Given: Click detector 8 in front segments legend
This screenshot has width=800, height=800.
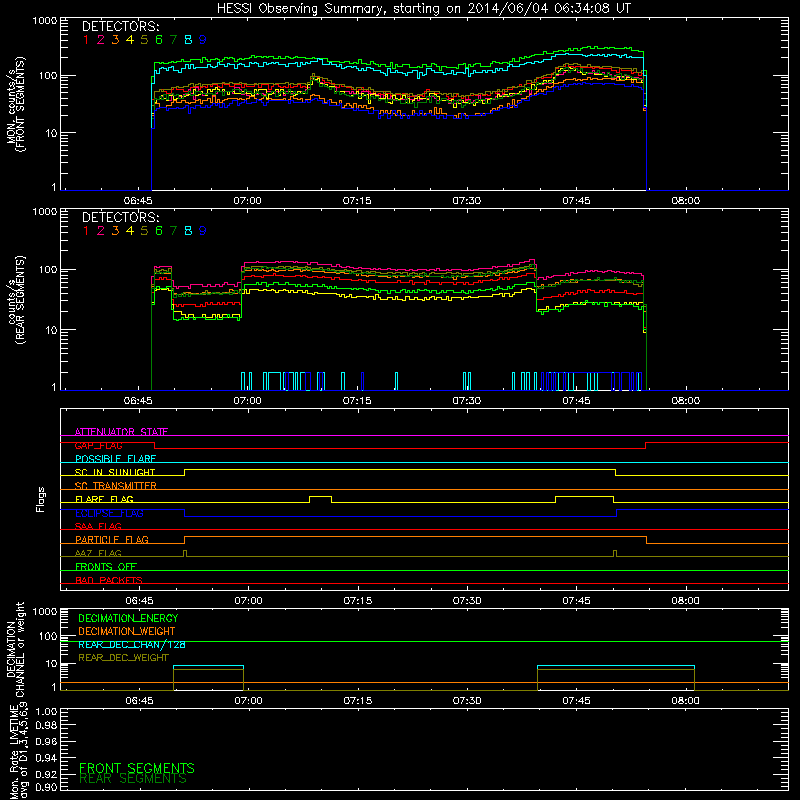Looking at the screenshot, I should tap(188, 40).
